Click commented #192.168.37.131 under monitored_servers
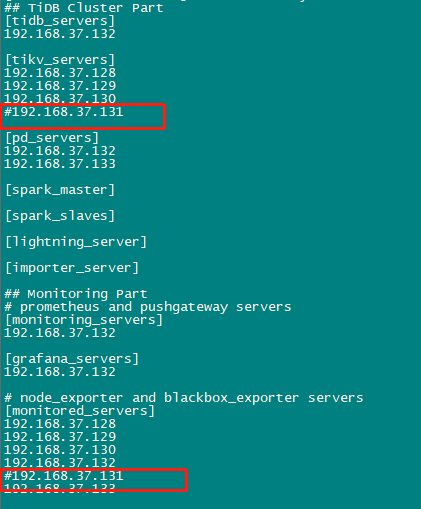The image size is (421, 509). coord(64,476)
